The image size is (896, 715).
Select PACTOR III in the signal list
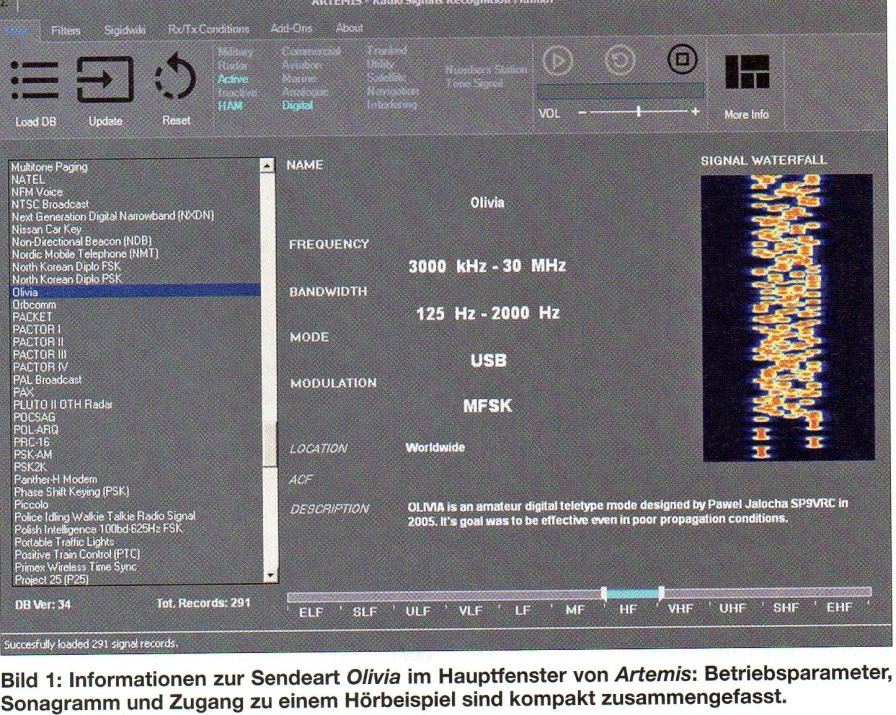(x=40, y=354)
